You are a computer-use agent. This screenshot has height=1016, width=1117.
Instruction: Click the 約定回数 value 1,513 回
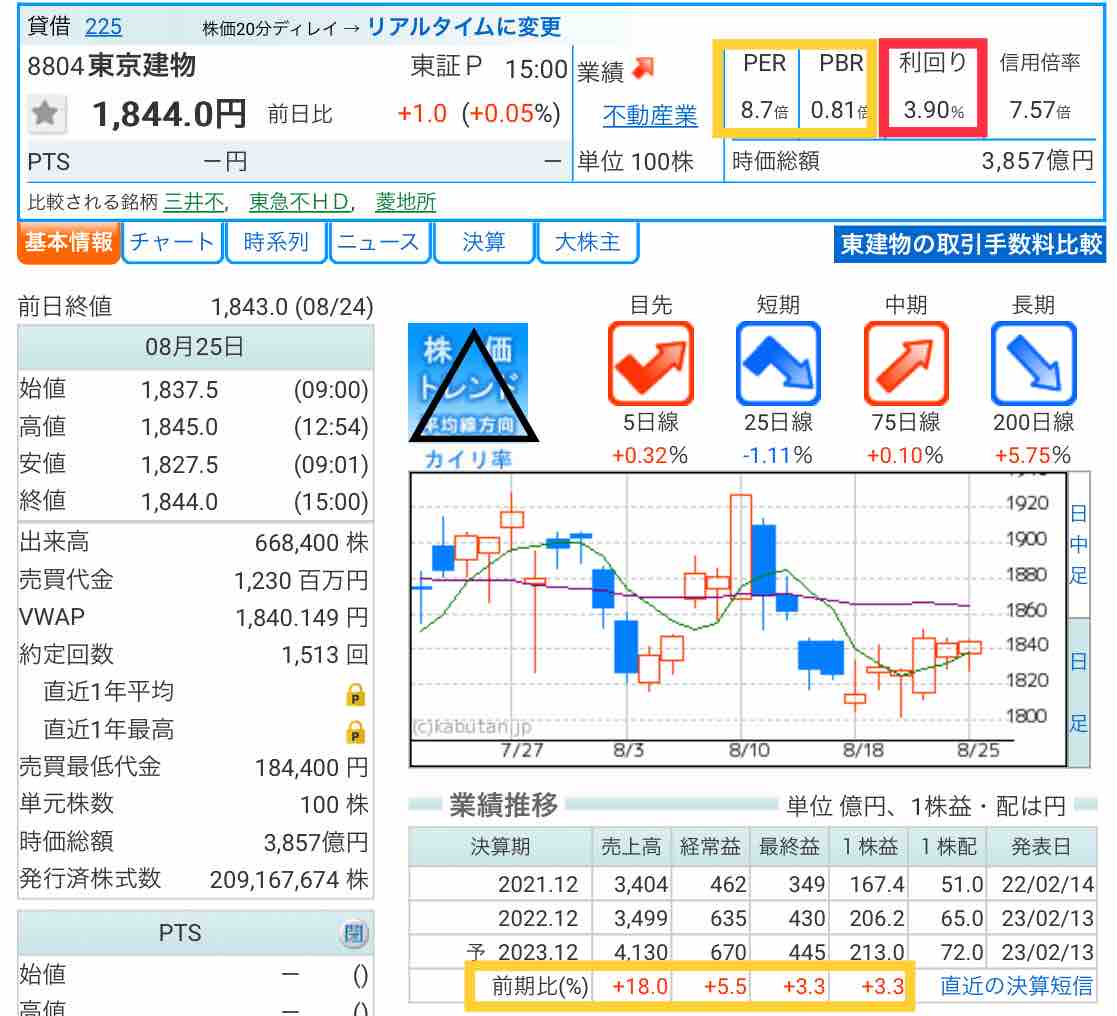[325, 655]
